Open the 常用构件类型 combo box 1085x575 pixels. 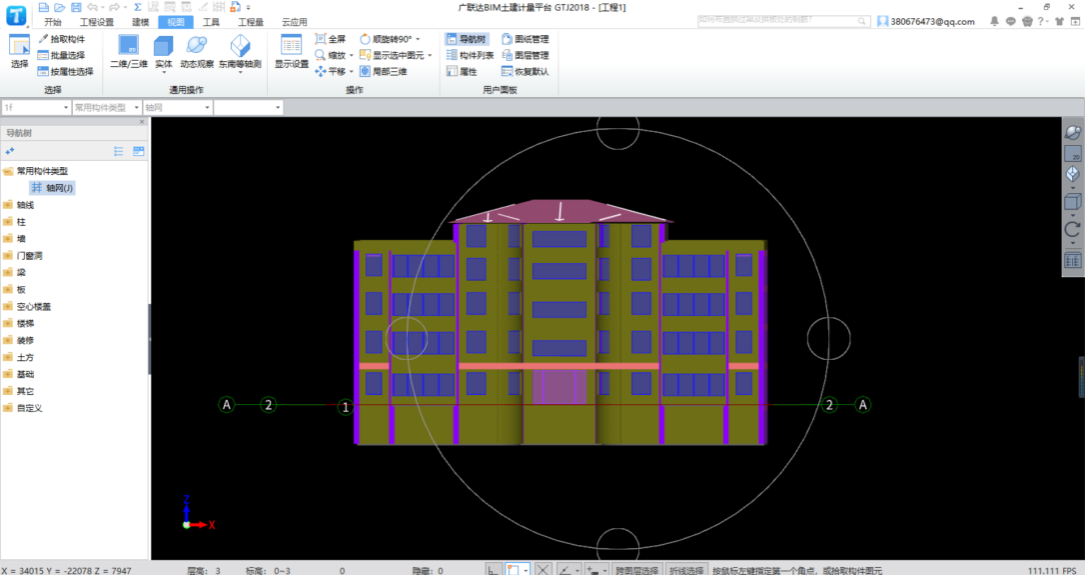(106, 107)
